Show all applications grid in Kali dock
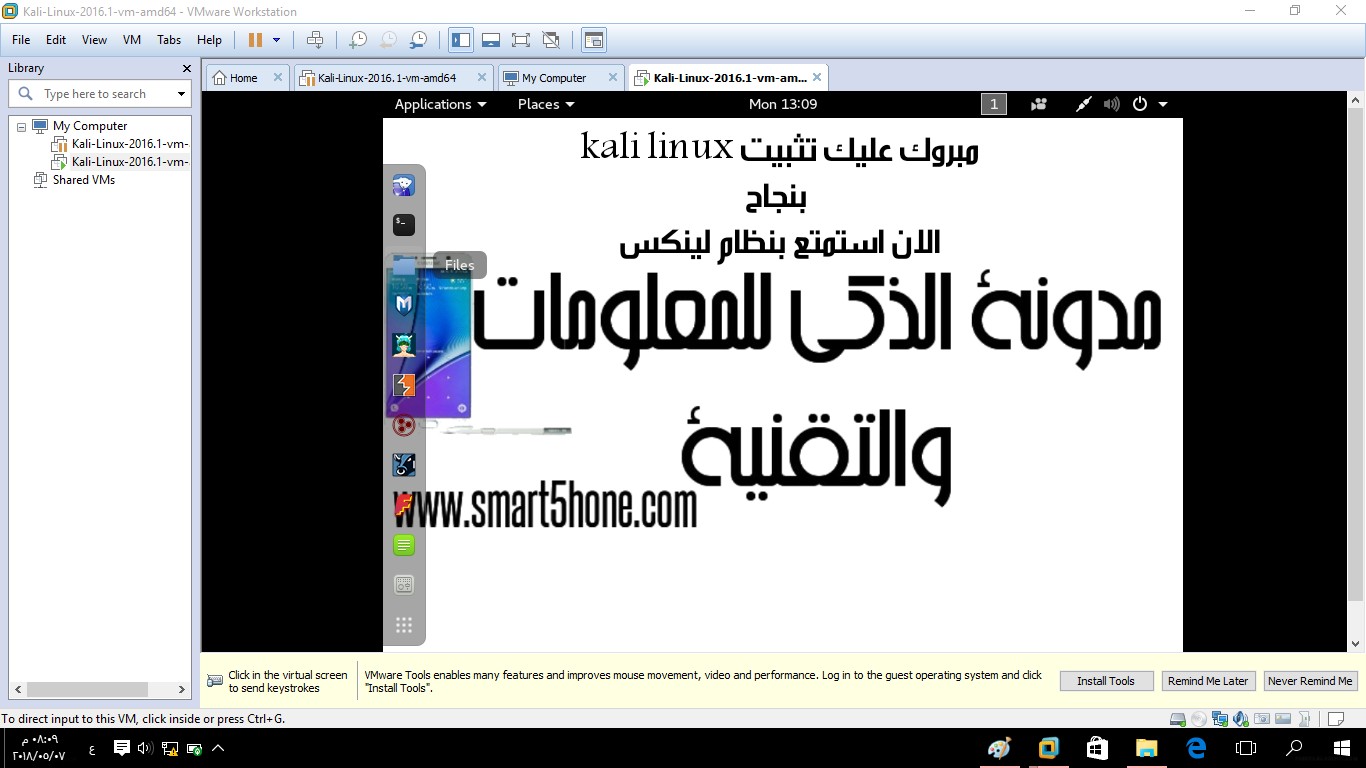The image size is (1366, 768). click(404, 625)
